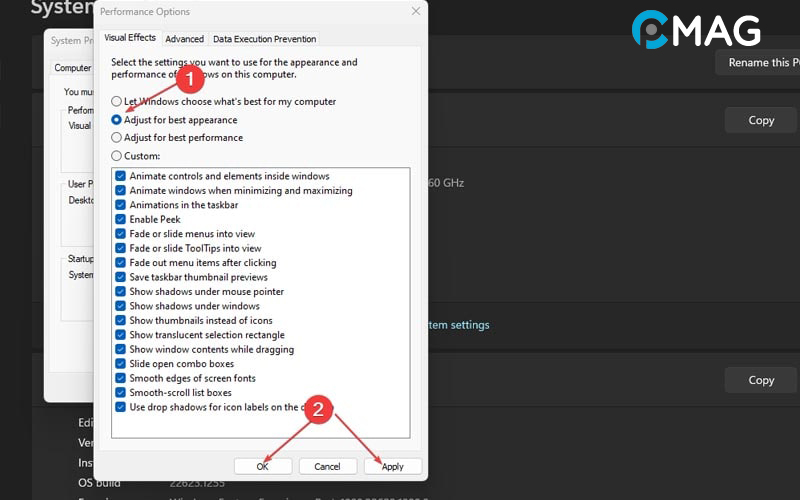Toggle Show shadows under mouse pointer
Image resolution: width=800 pixels, height=500 pixels.
pyautogui.click(x=121, y=292)
